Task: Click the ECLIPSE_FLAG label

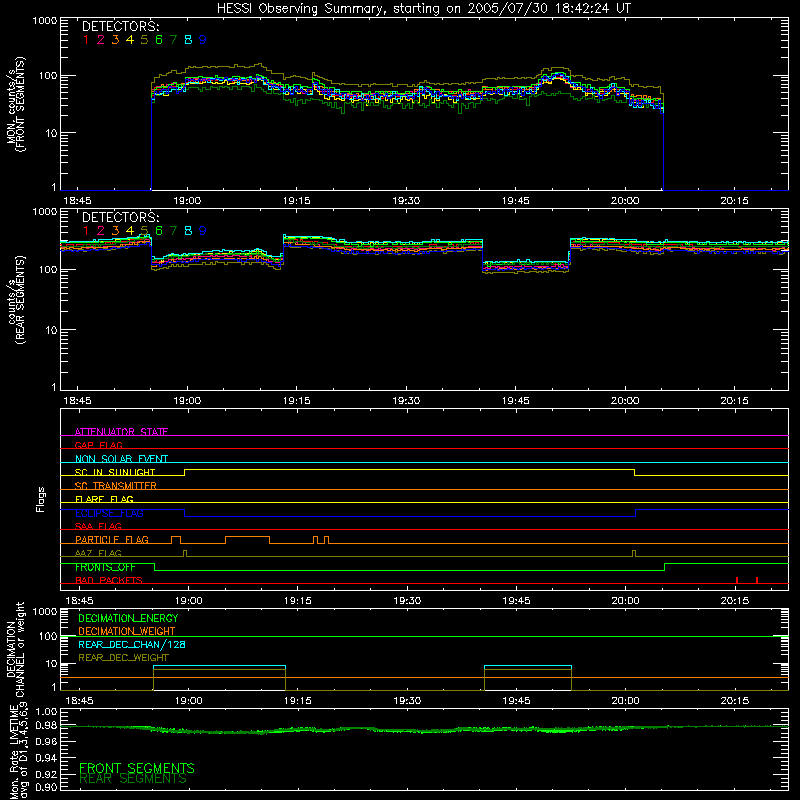Action: tap(109, 513)
